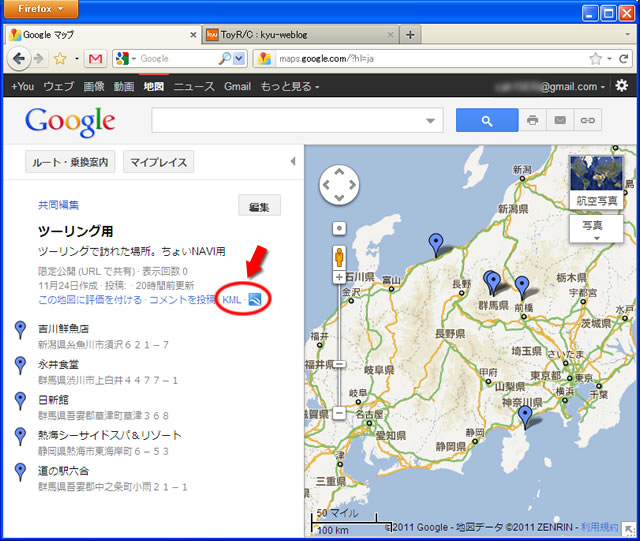This screenshot has width=640, height=541.
Task: Click the blue map pin on the Niigata coast
Action: 436,244
